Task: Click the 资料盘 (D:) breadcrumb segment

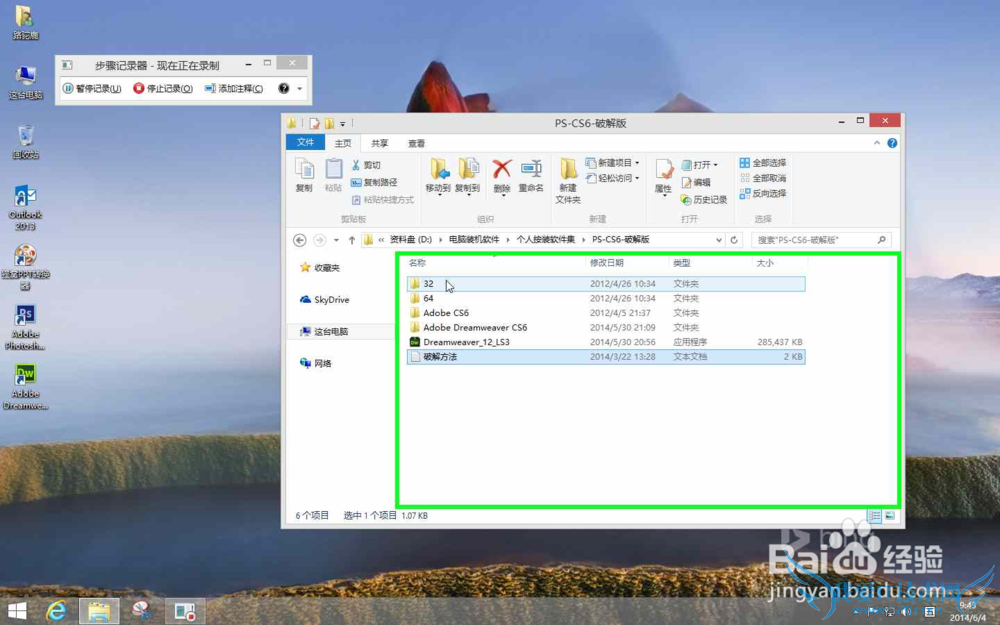Action: coord(411,240)
